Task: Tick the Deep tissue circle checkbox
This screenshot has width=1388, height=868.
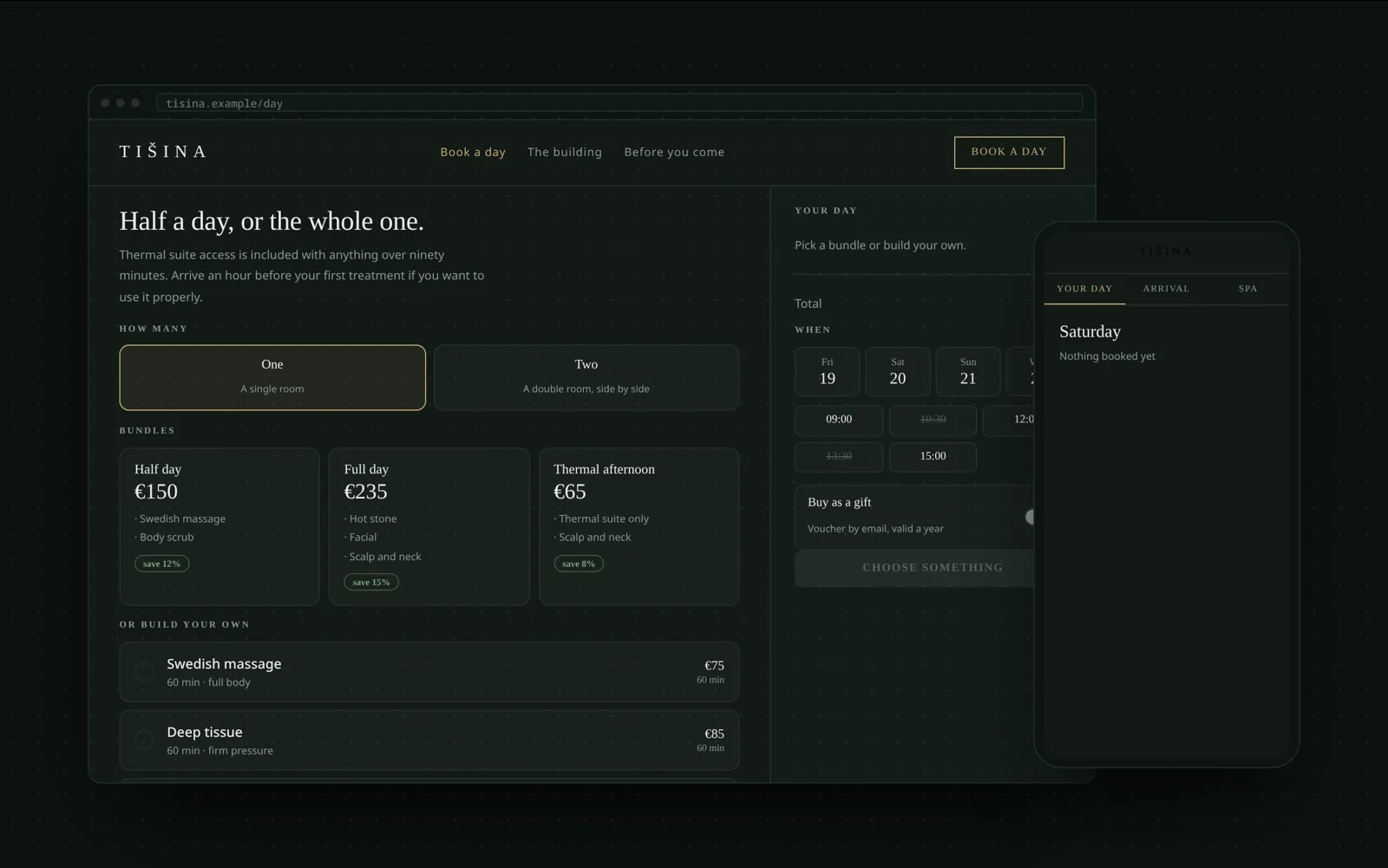Action: point(144,740)
